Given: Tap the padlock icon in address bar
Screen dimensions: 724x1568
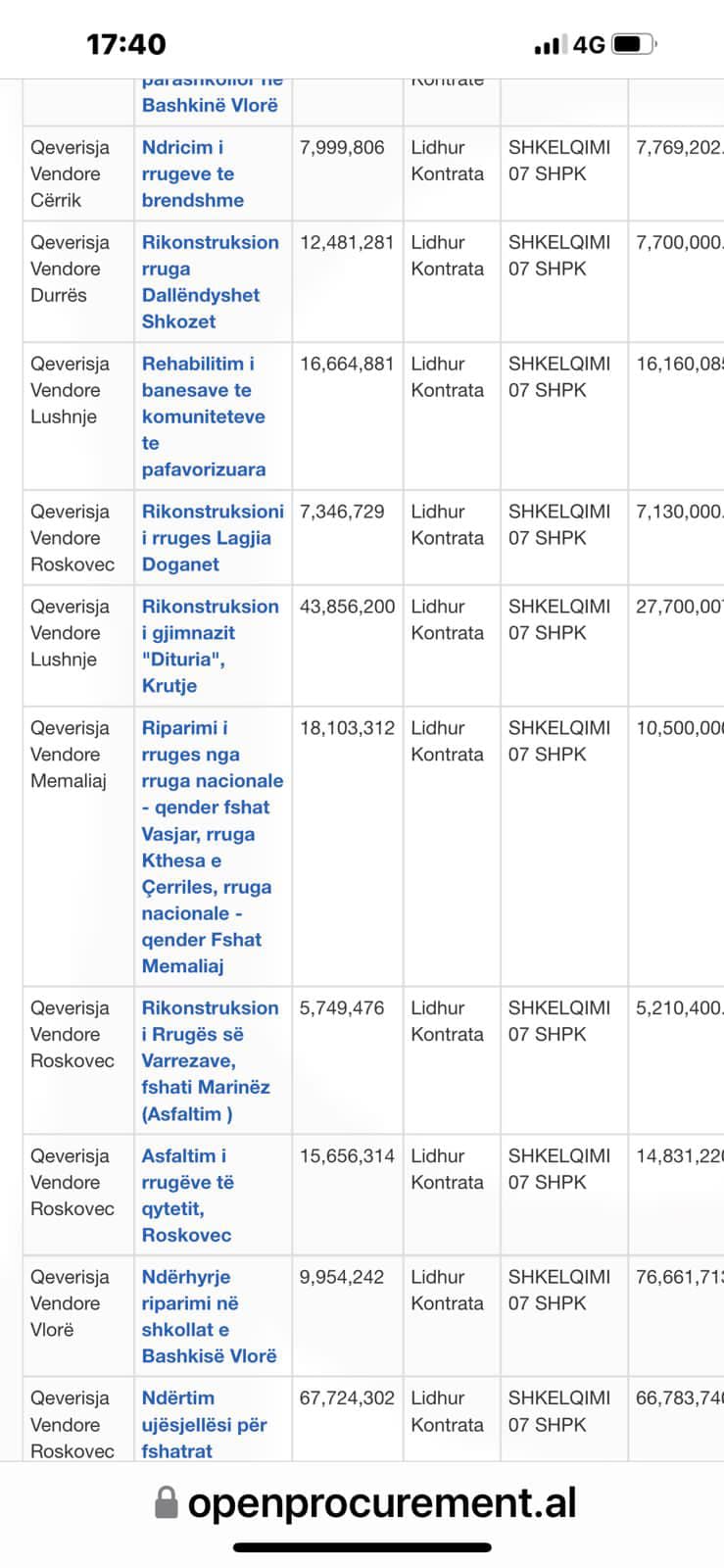Looking at the screenshot, I should (167, 1502).
